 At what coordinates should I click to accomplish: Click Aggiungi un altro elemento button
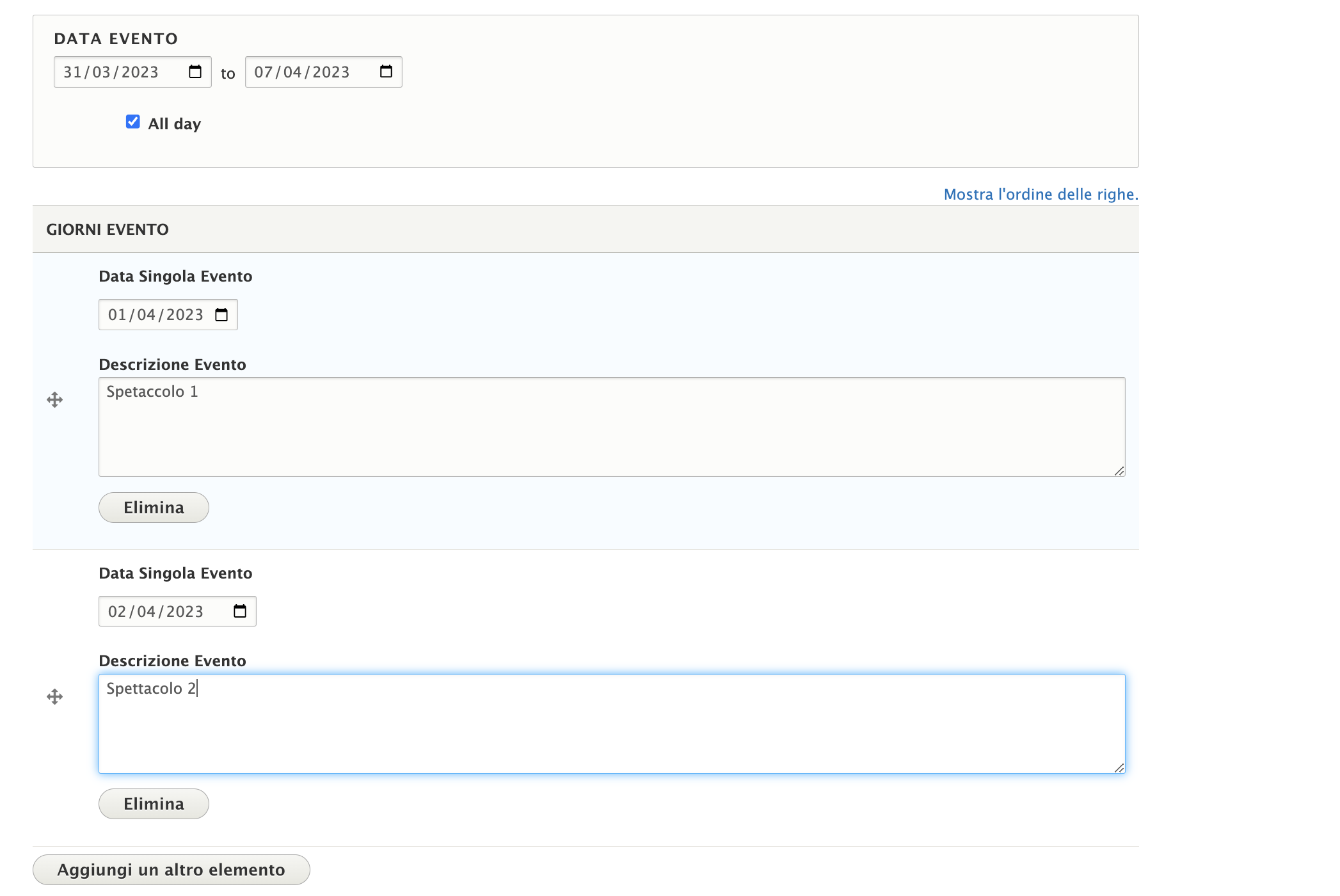[x=171, y=870]
